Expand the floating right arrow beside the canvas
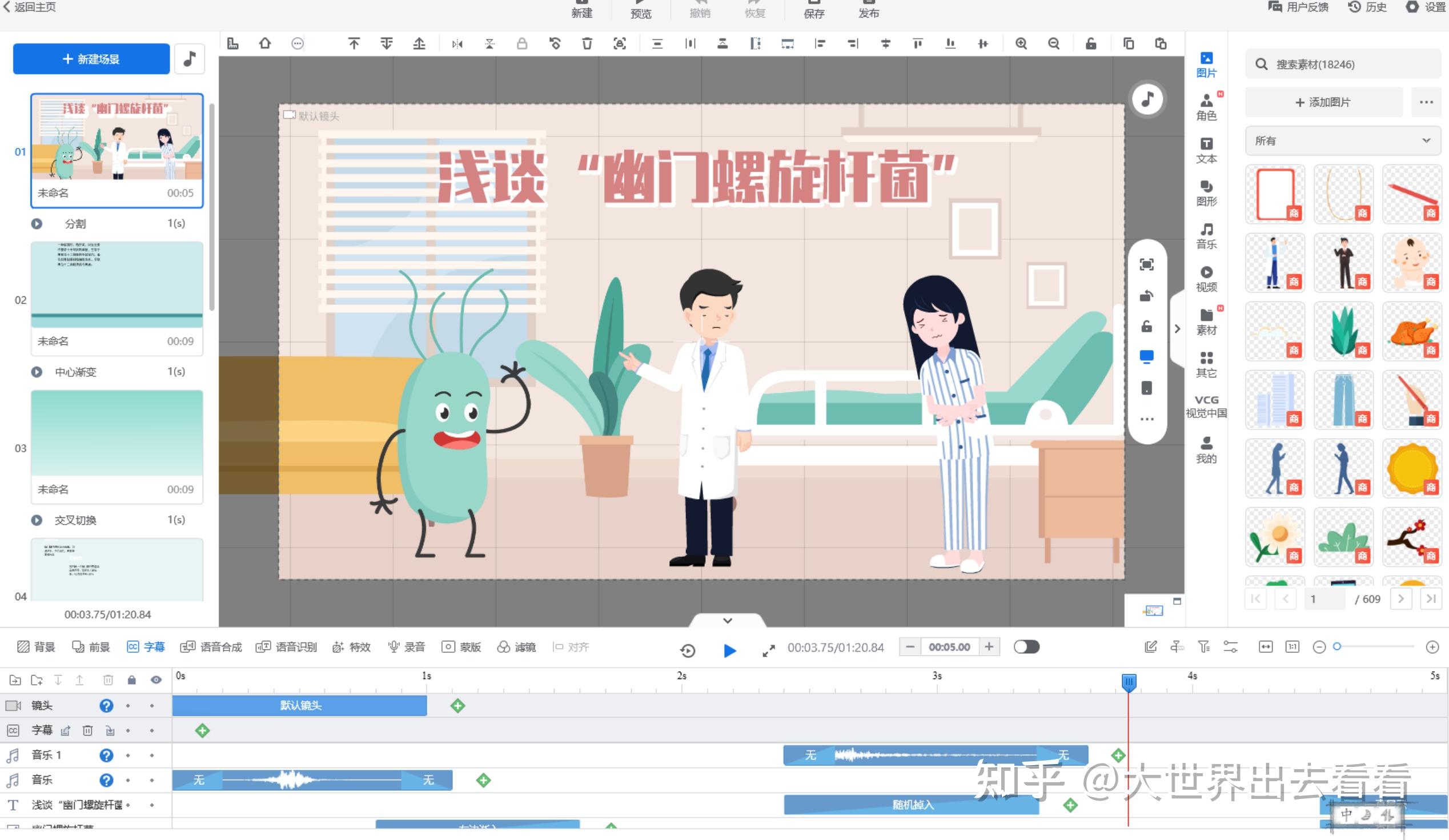The width and height of the screenshot is (1449, 840). click(x=1177, y=329)
